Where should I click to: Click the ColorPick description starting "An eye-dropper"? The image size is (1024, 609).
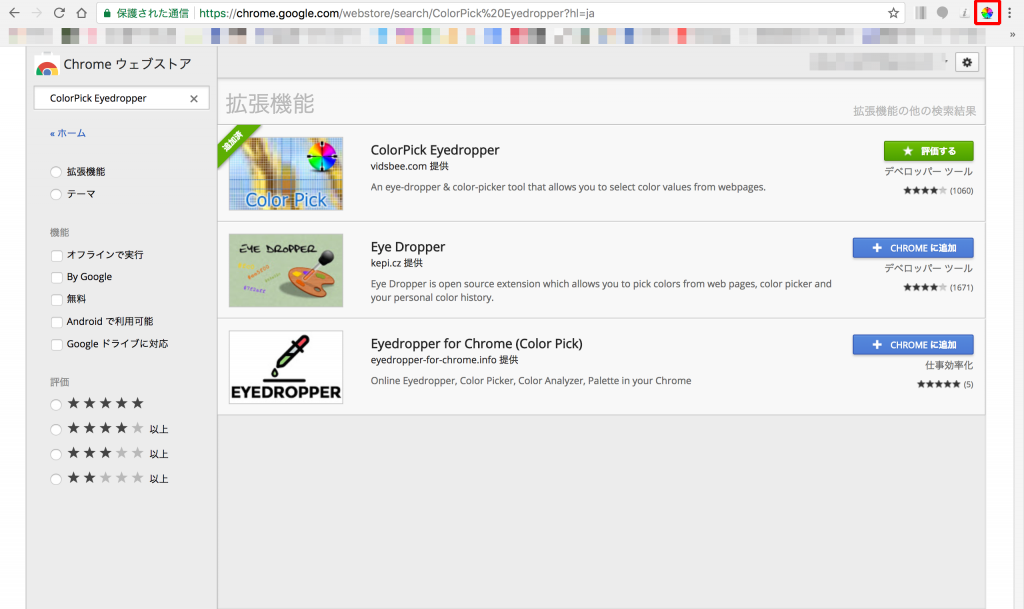tap(568, 187)
